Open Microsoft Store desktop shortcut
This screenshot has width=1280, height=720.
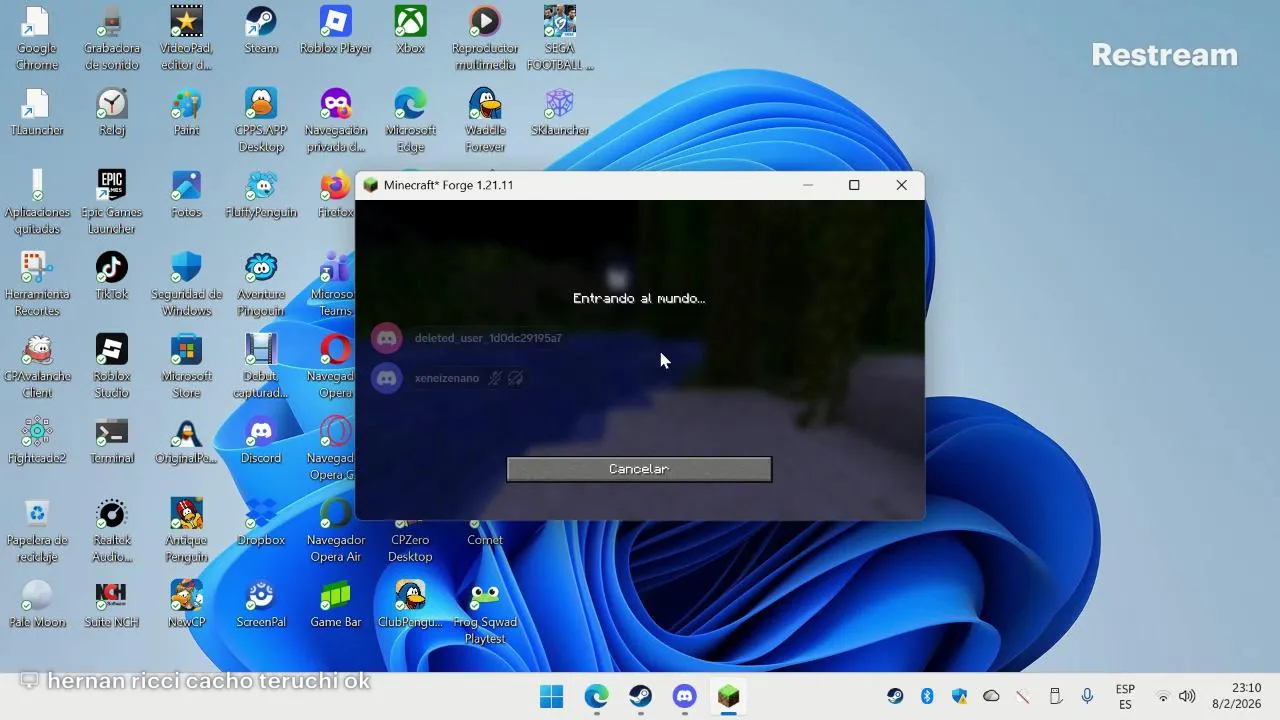[x=186, y=366]
